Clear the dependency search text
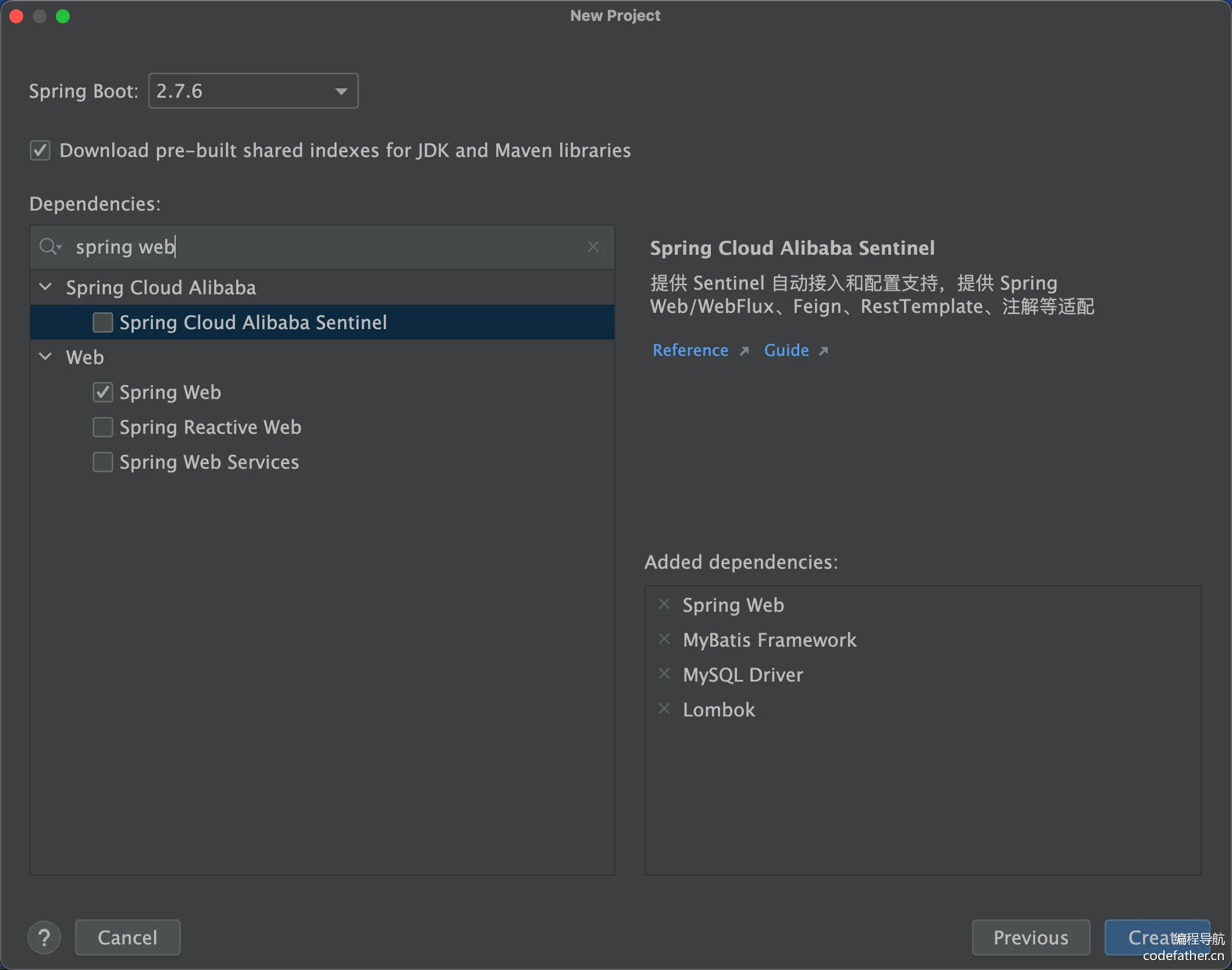 coord(593,247)
